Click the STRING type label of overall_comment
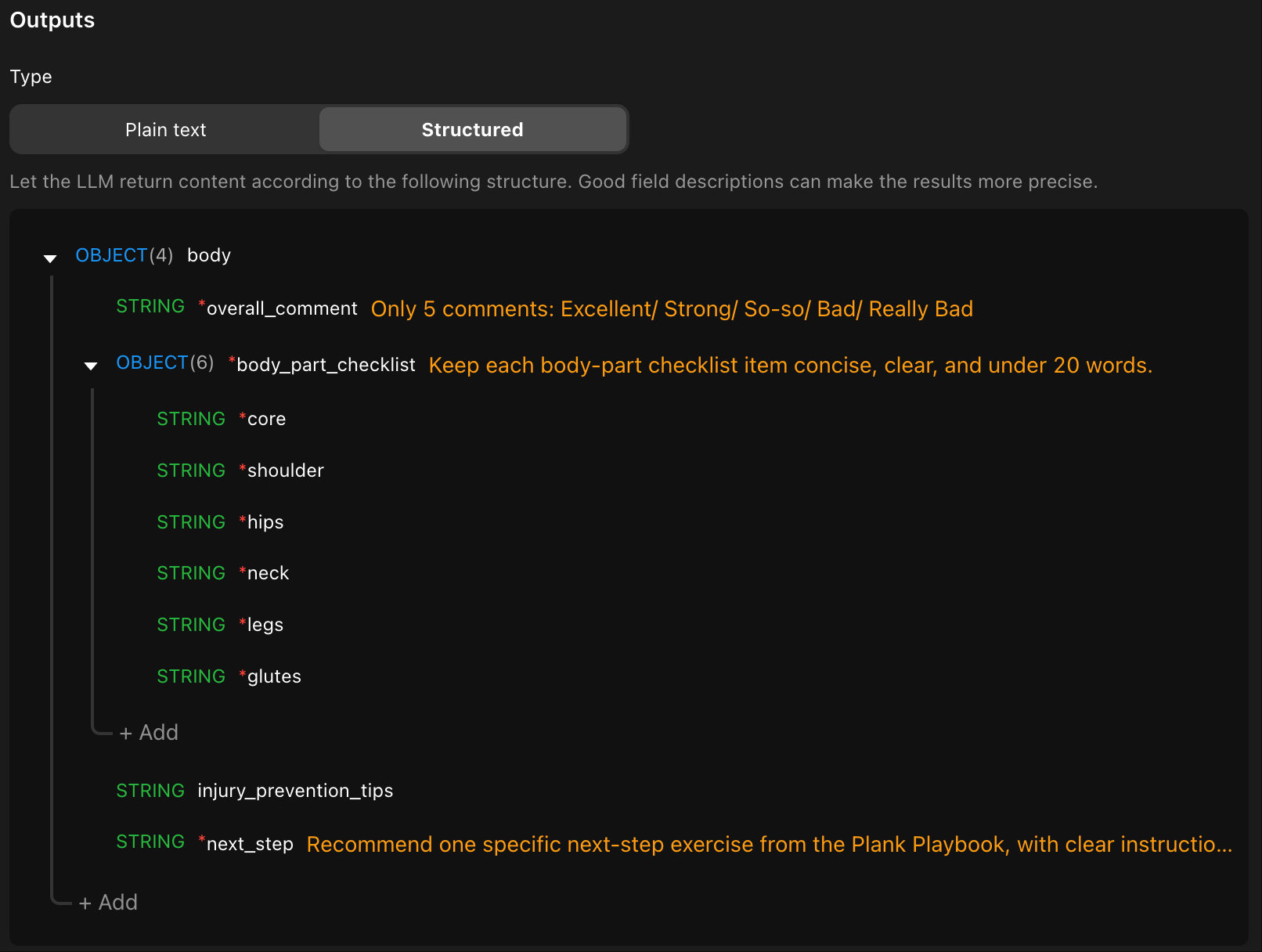Screen dimensions: 1262x952 (150, 307)
